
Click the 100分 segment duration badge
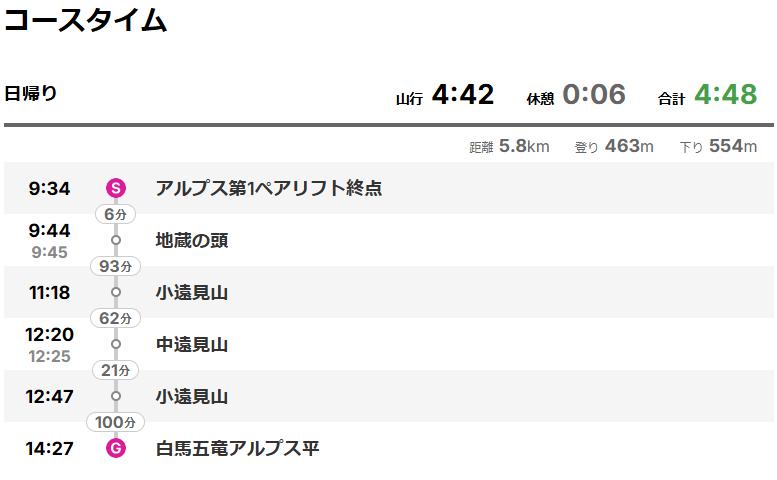click(115, 422)
